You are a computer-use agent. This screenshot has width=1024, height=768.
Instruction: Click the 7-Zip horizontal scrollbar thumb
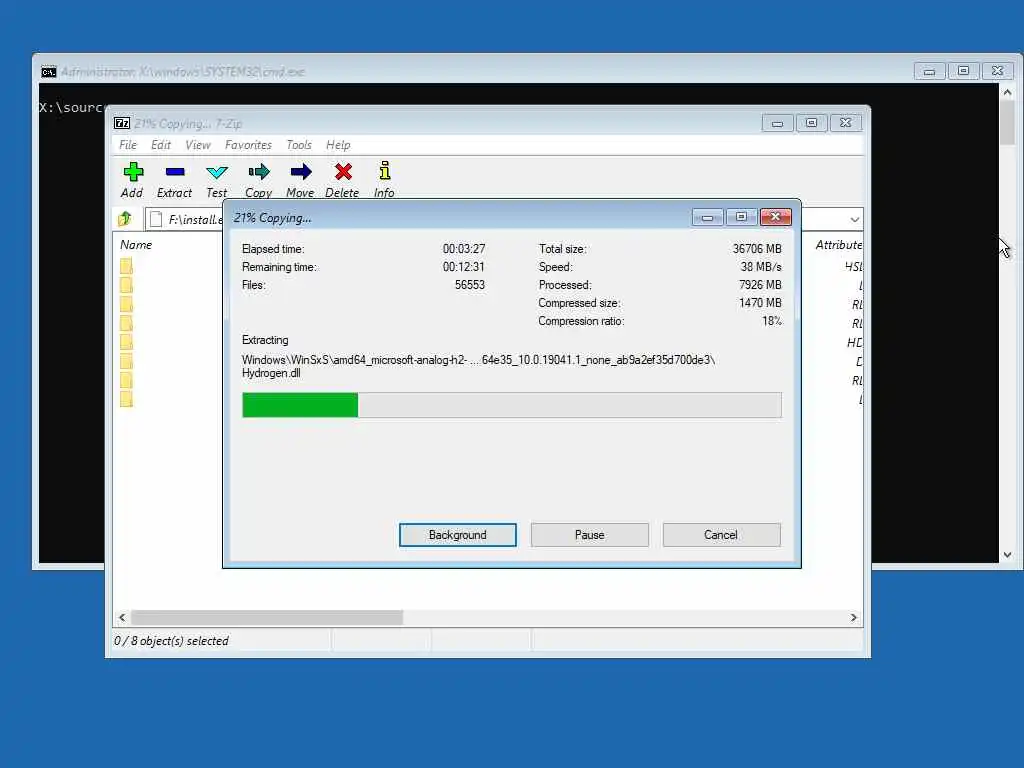tap(267, 617)
